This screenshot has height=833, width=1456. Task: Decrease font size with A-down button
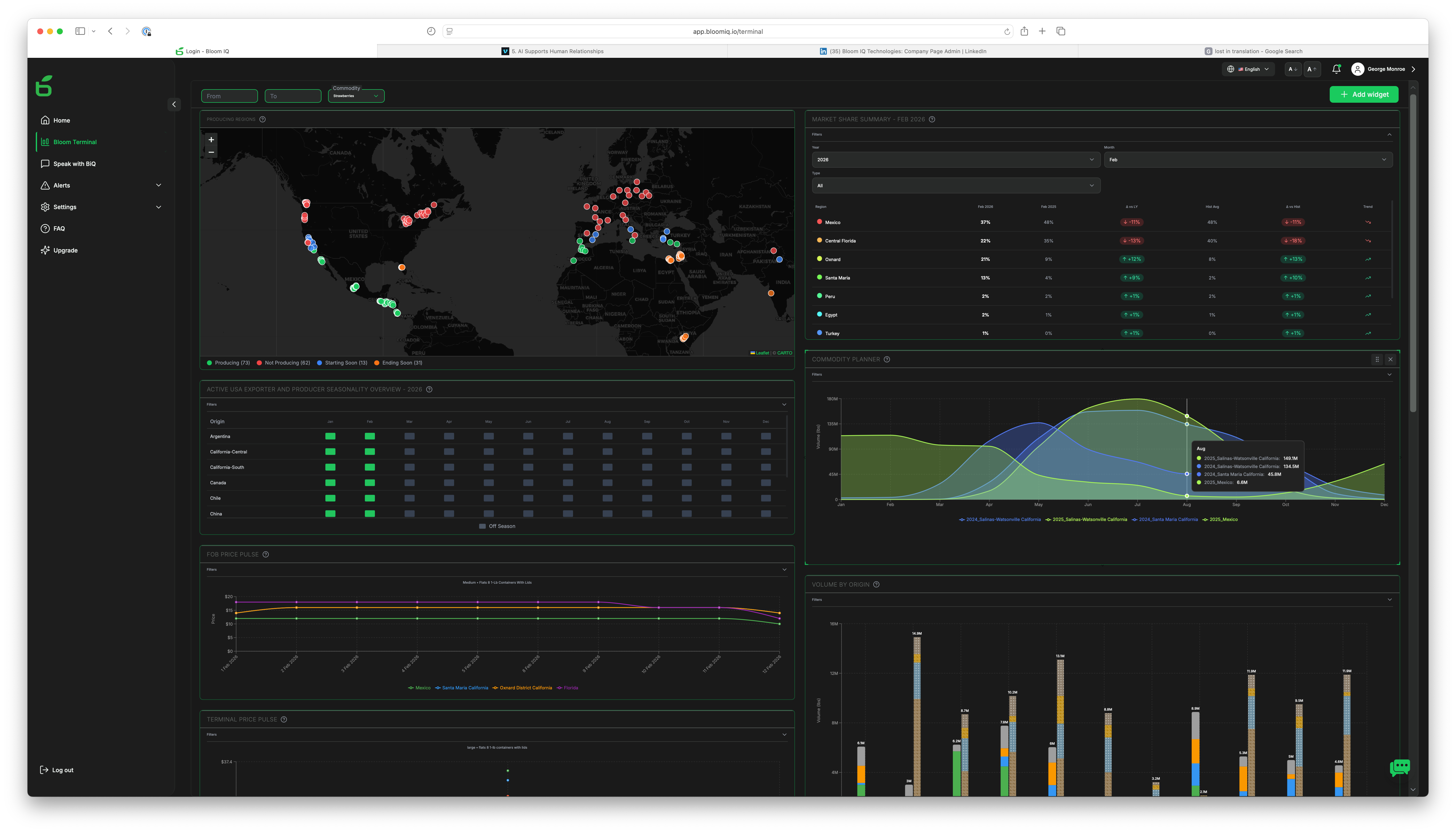(x=1292, y=69)
